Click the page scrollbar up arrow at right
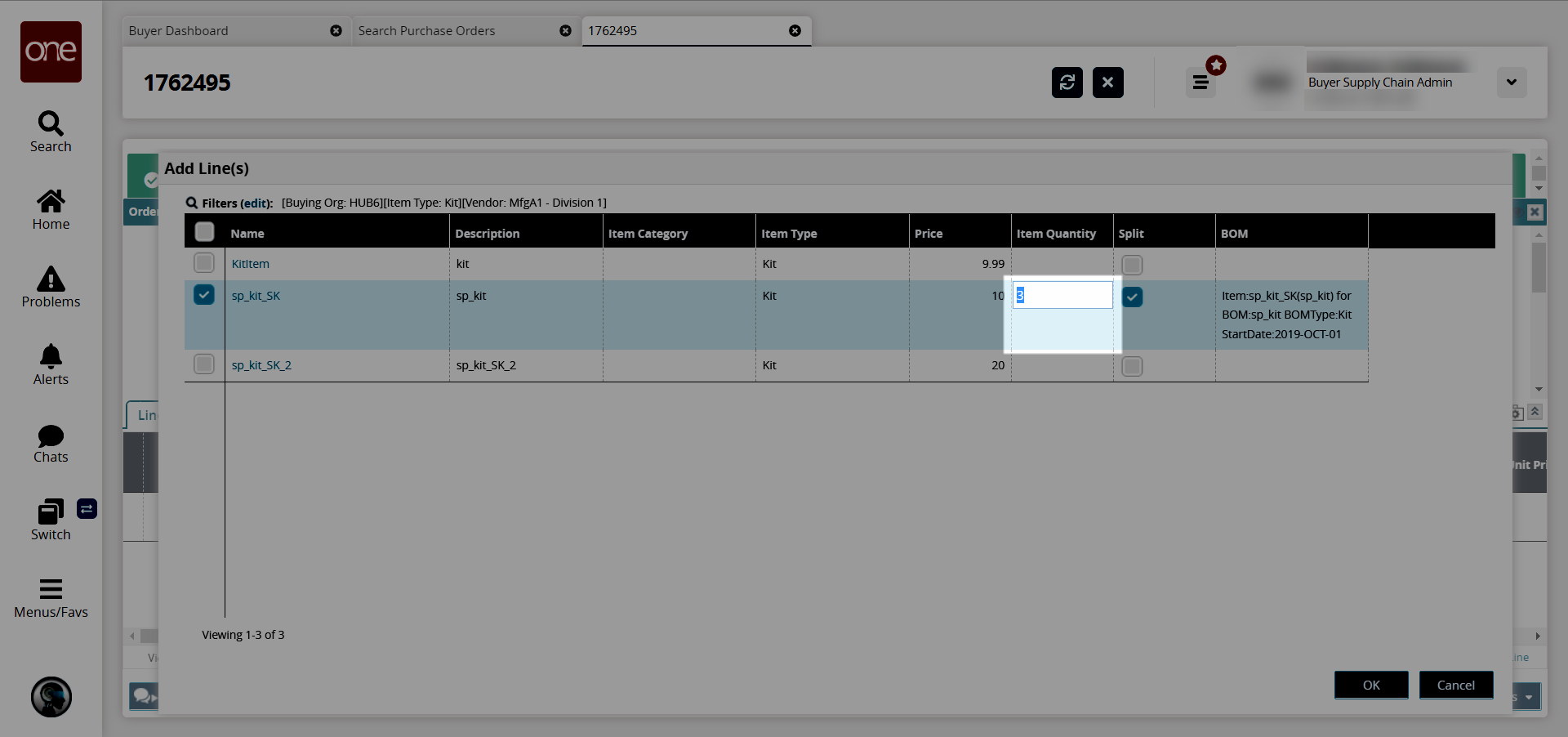 click(x=1539, y=159)
